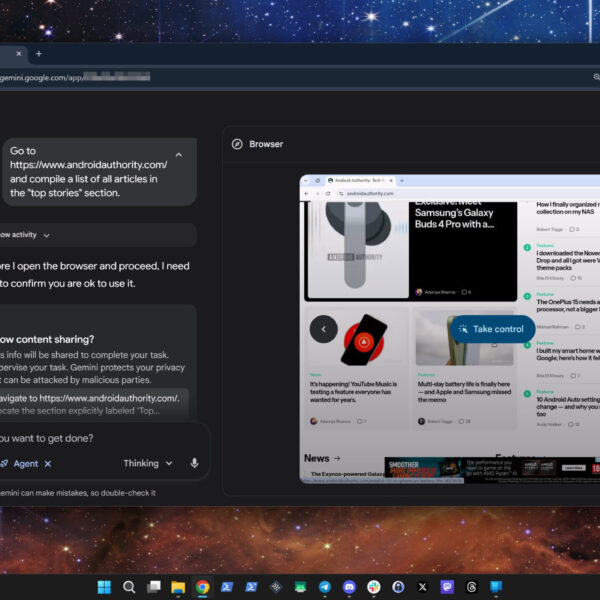Open the 'organized collection on my NAS' article

pyautogui.click(x=568, y=208)
